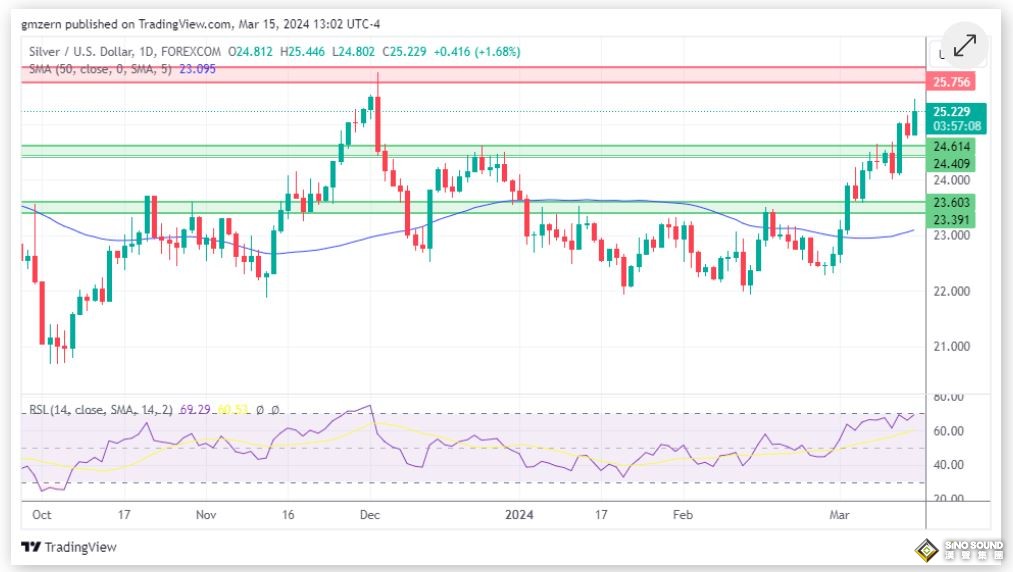The image size is (1013, 572).
Task: Click the Oct date label on time axis
Action: [x=41, y=515]
